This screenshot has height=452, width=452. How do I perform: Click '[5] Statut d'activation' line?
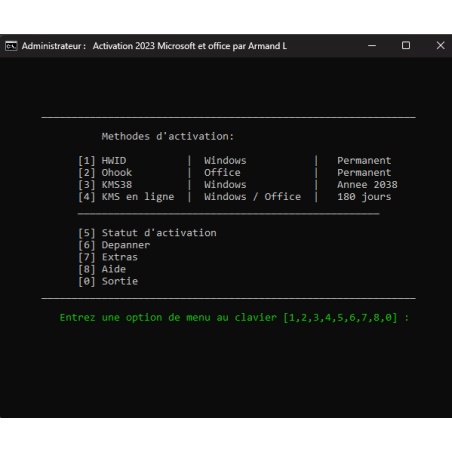tap(147, 233)
